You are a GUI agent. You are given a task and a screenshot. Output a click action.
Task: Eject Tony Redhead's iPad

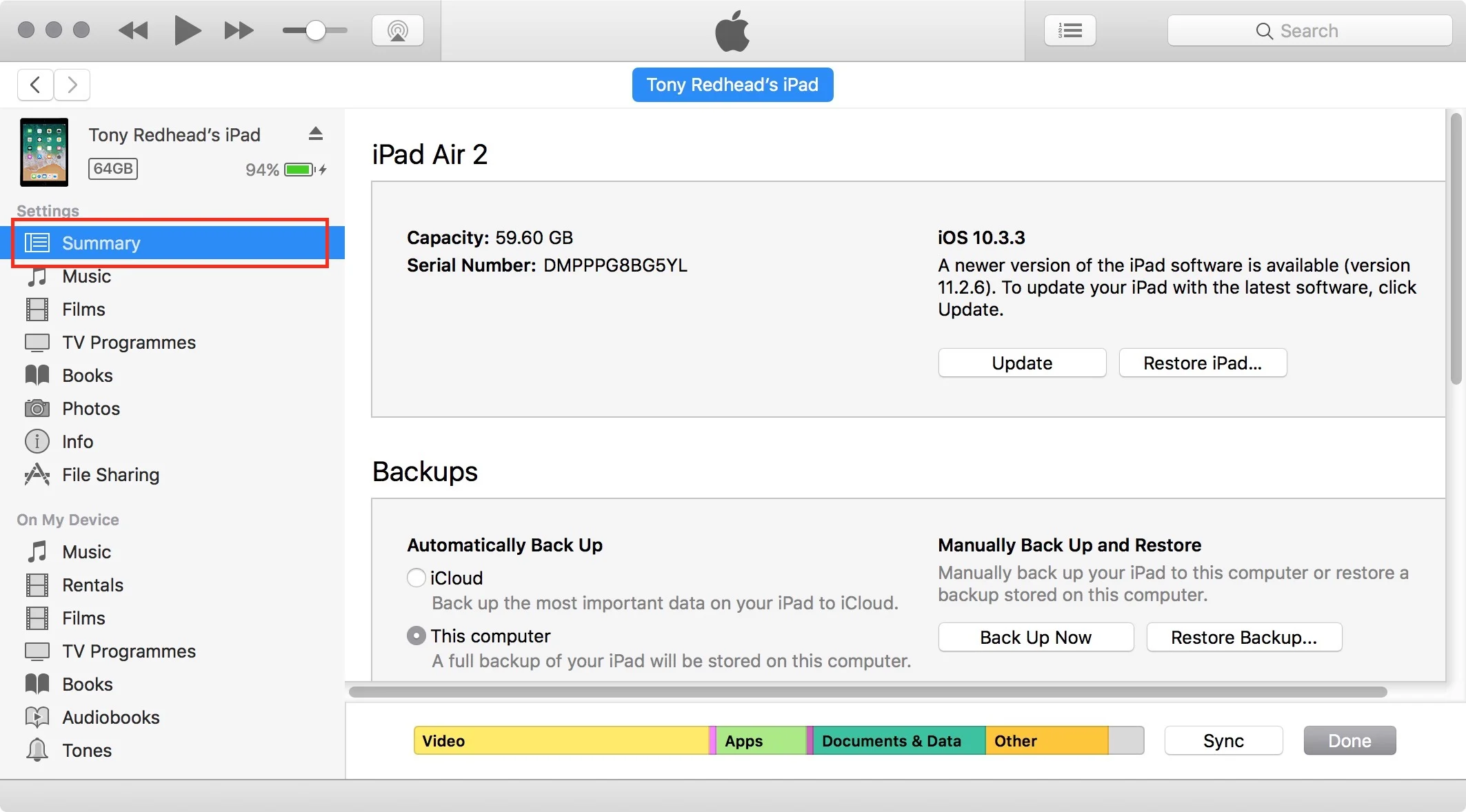[316, 134]
